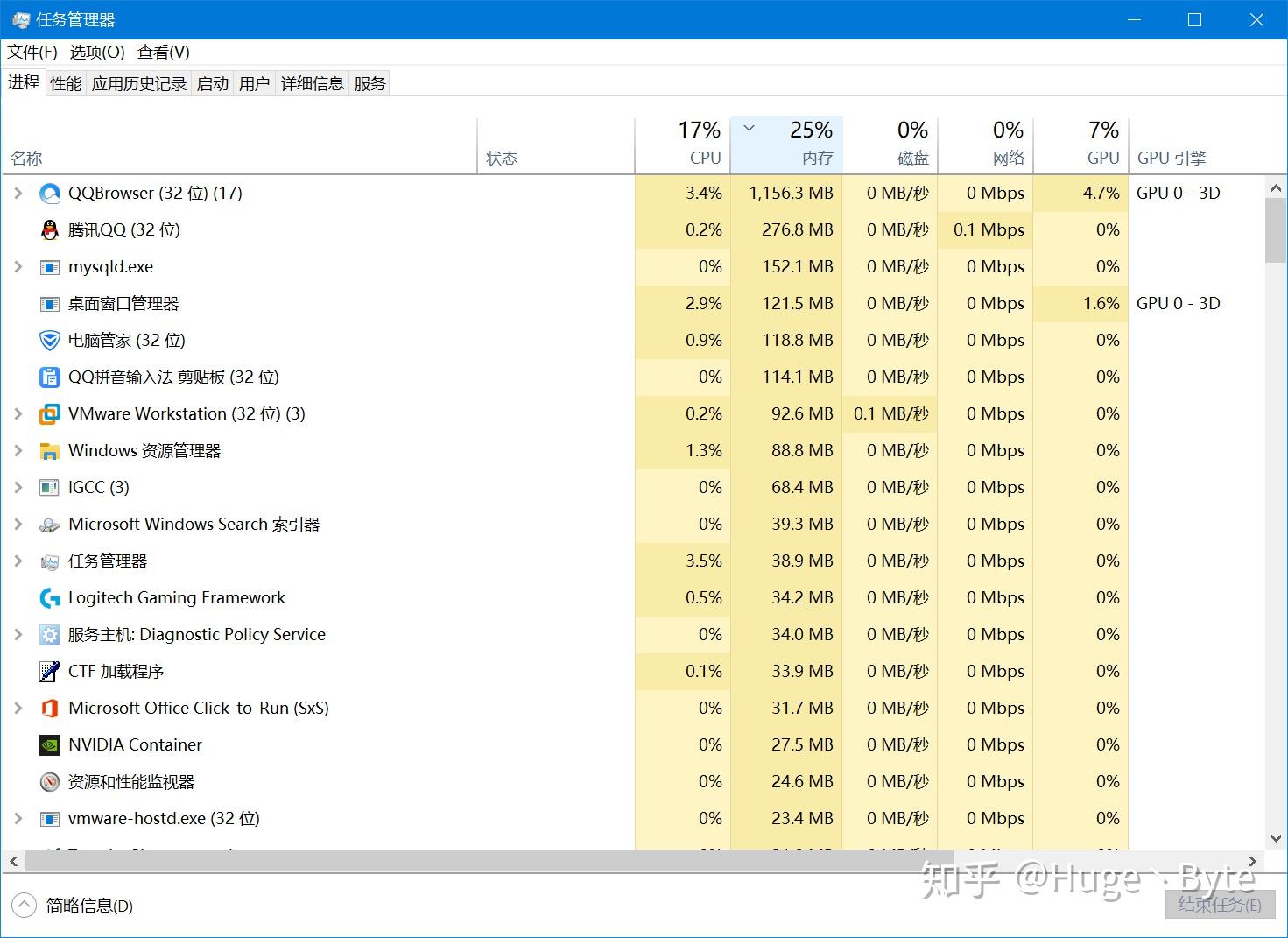
Task: Expand the 任务管理器 process group
Action: tap(18, 561)
